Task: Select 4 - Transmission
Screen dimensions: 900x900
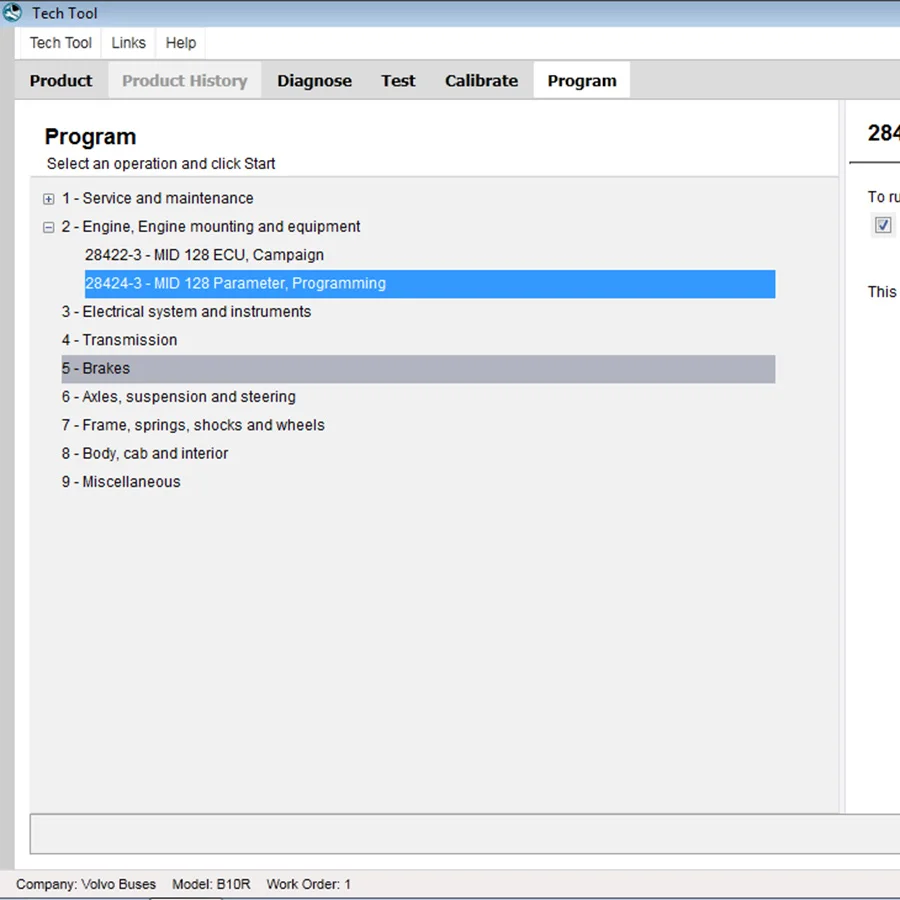Action: point(119,340)
